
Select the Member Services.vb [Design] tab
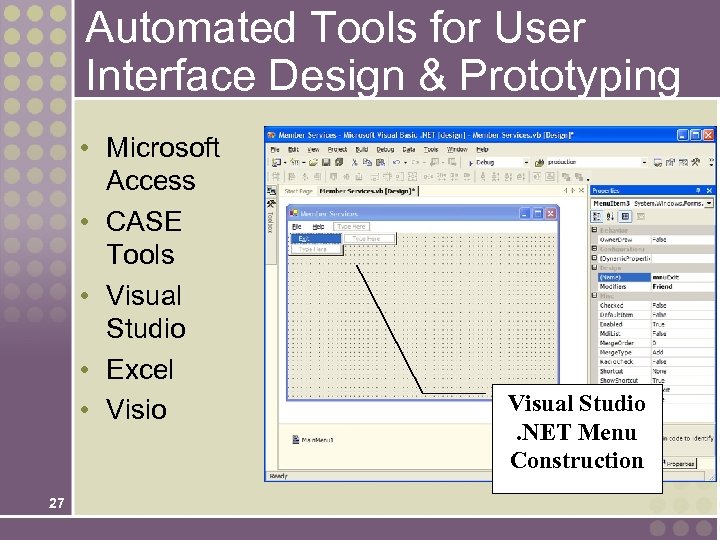point(367,191)
